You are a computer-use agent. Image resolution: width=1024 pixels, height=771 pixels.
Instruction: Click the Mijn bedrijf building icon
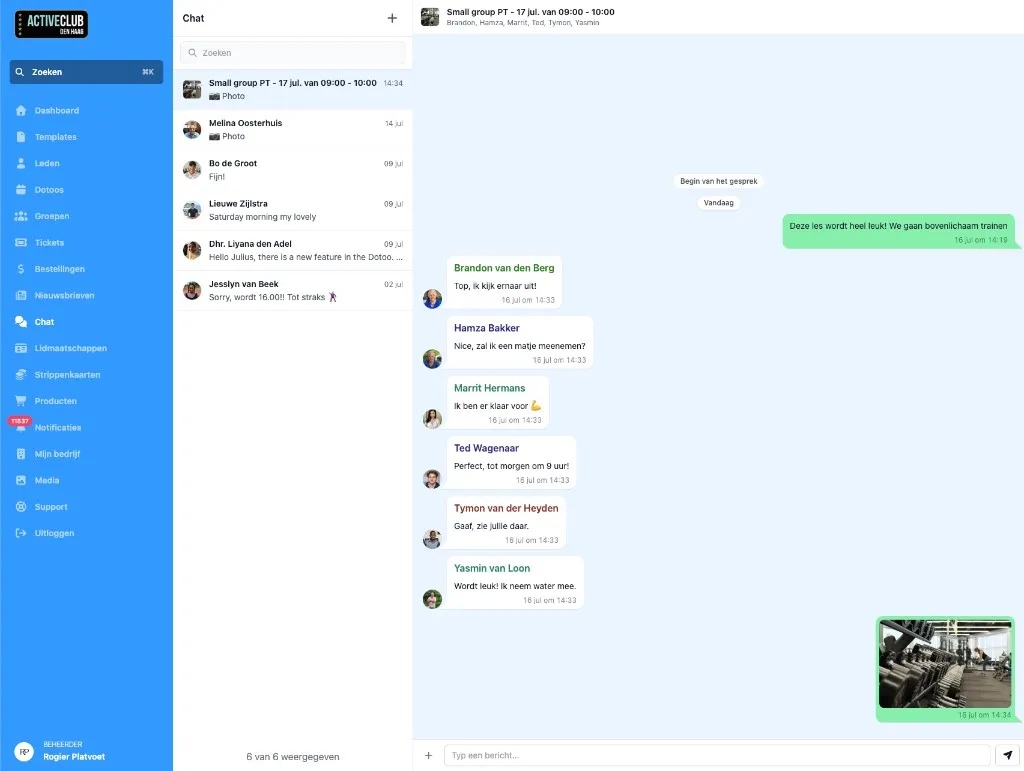point(21,454)
